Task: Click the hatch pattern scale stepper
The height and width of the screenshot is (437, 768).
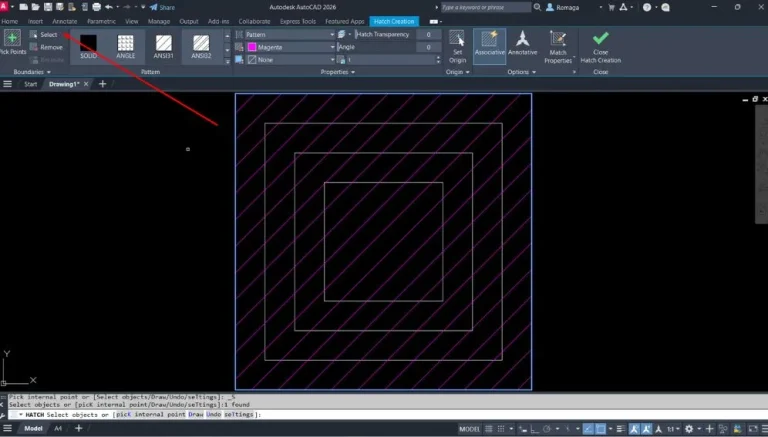Action: coord(438,60)
